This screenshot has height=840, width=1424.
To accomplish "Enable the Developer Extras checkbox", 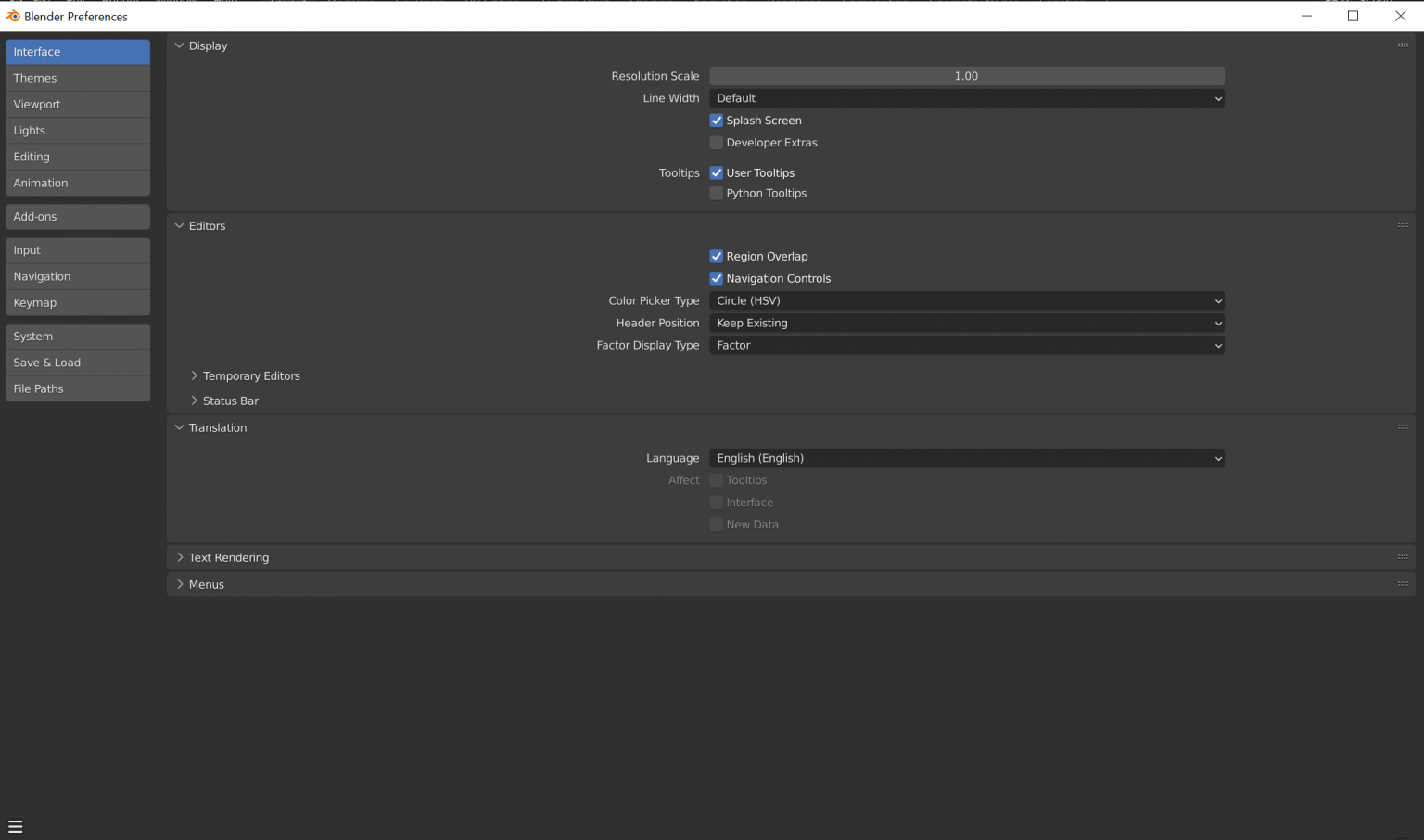I will click(716, 143).
